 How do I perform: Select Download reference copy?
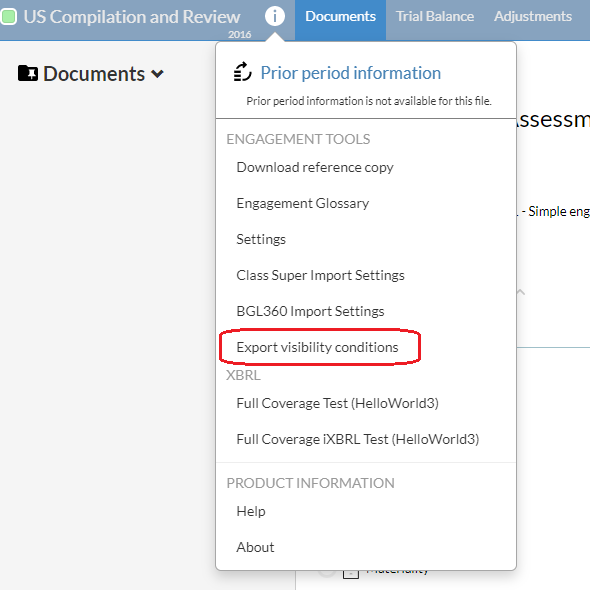(315, 167)
